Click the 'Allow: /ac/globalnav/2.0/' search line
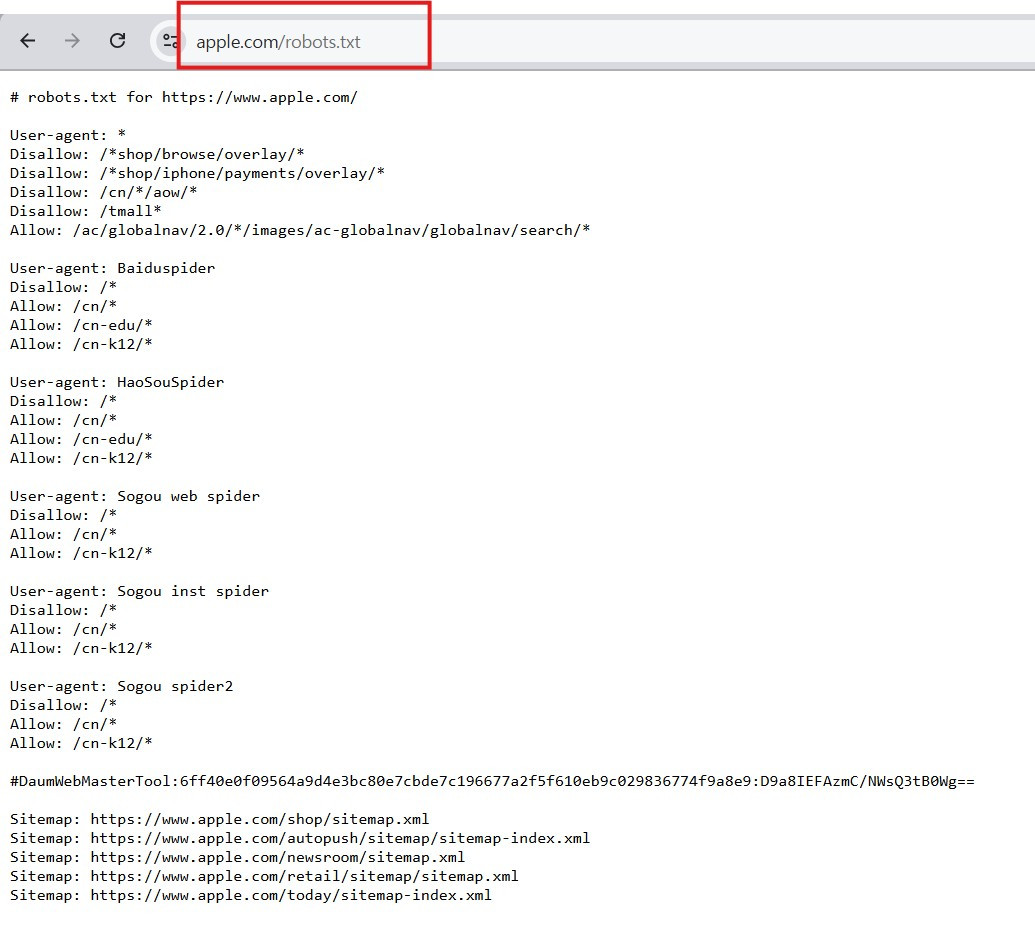Screen dimensions: 1035x950 (300, 230)
